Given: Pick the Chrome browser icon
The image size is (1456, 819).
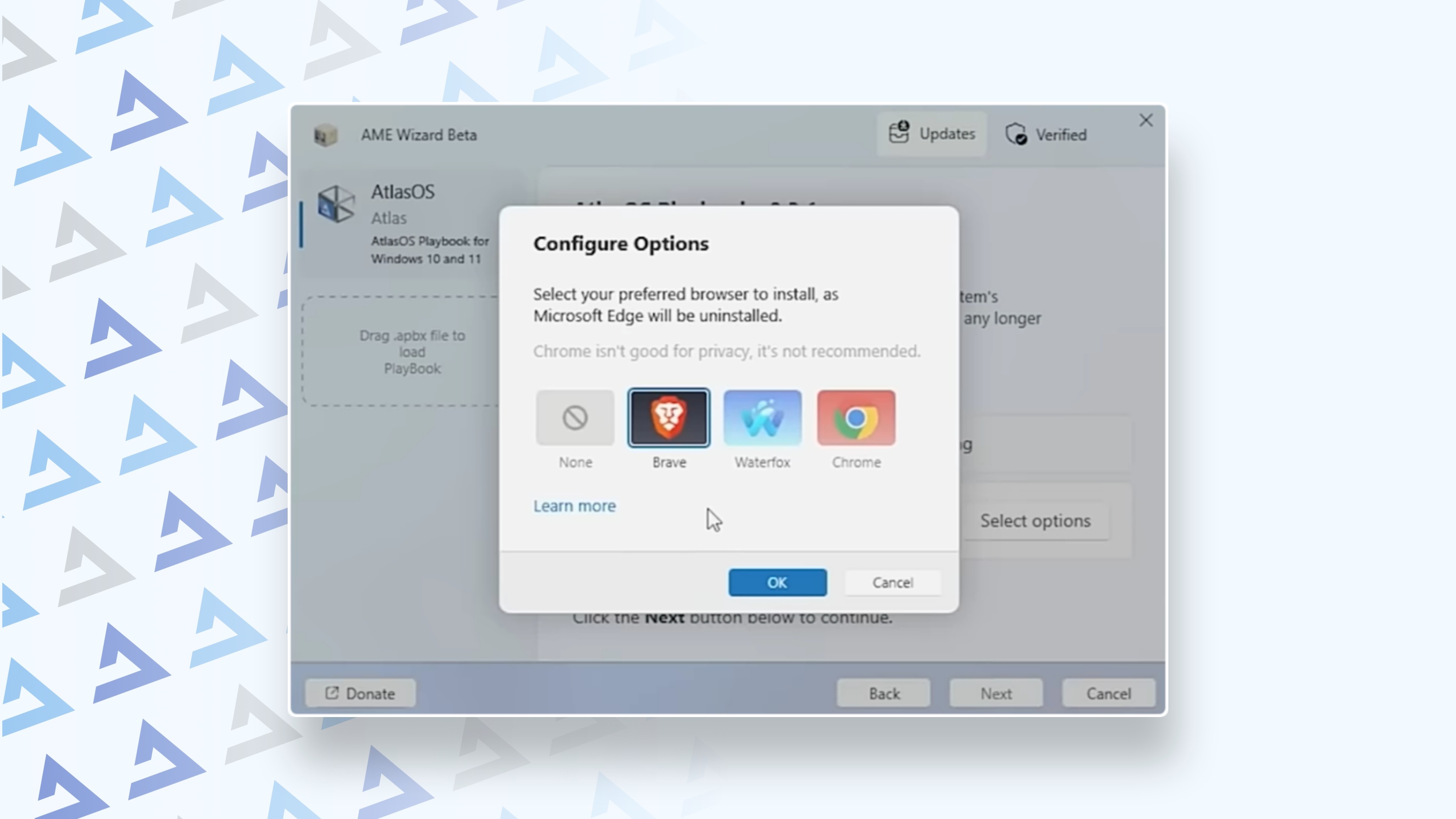Looking at the screenshot, I should [x=856, y=418].
